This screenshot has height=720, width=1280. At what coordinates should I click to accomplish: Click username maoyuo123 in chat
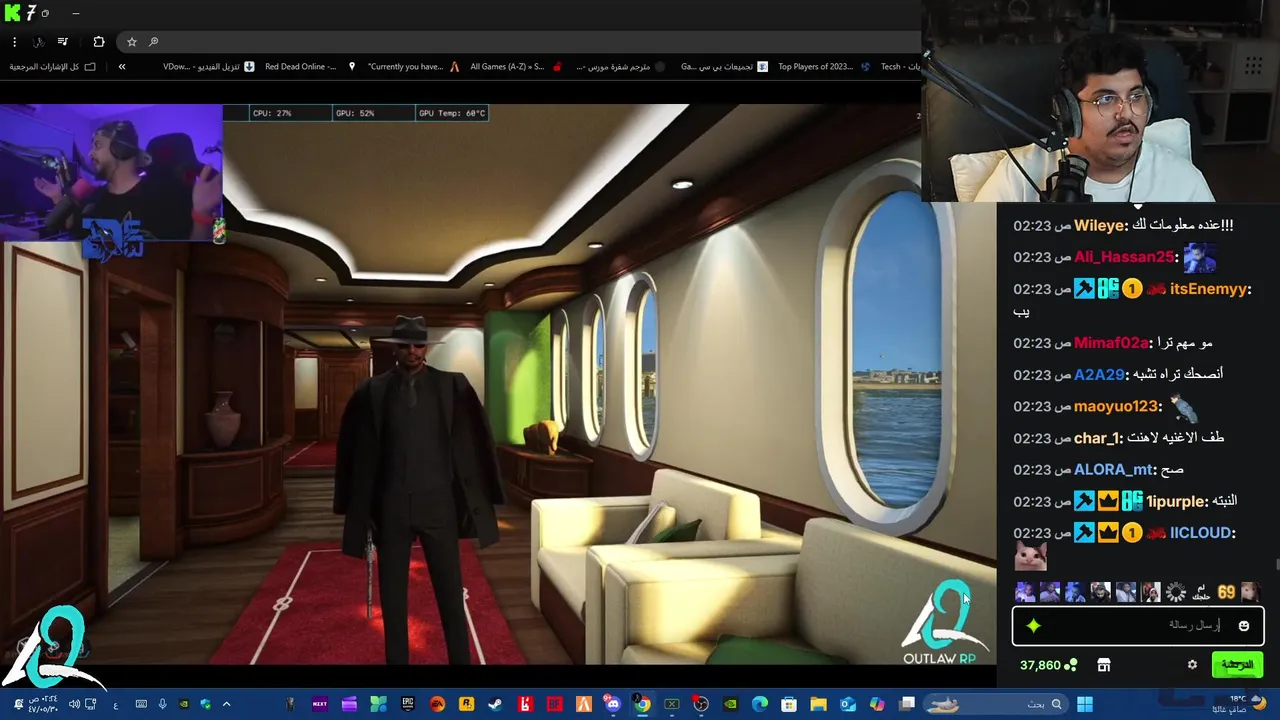[x=1118, y=406]
